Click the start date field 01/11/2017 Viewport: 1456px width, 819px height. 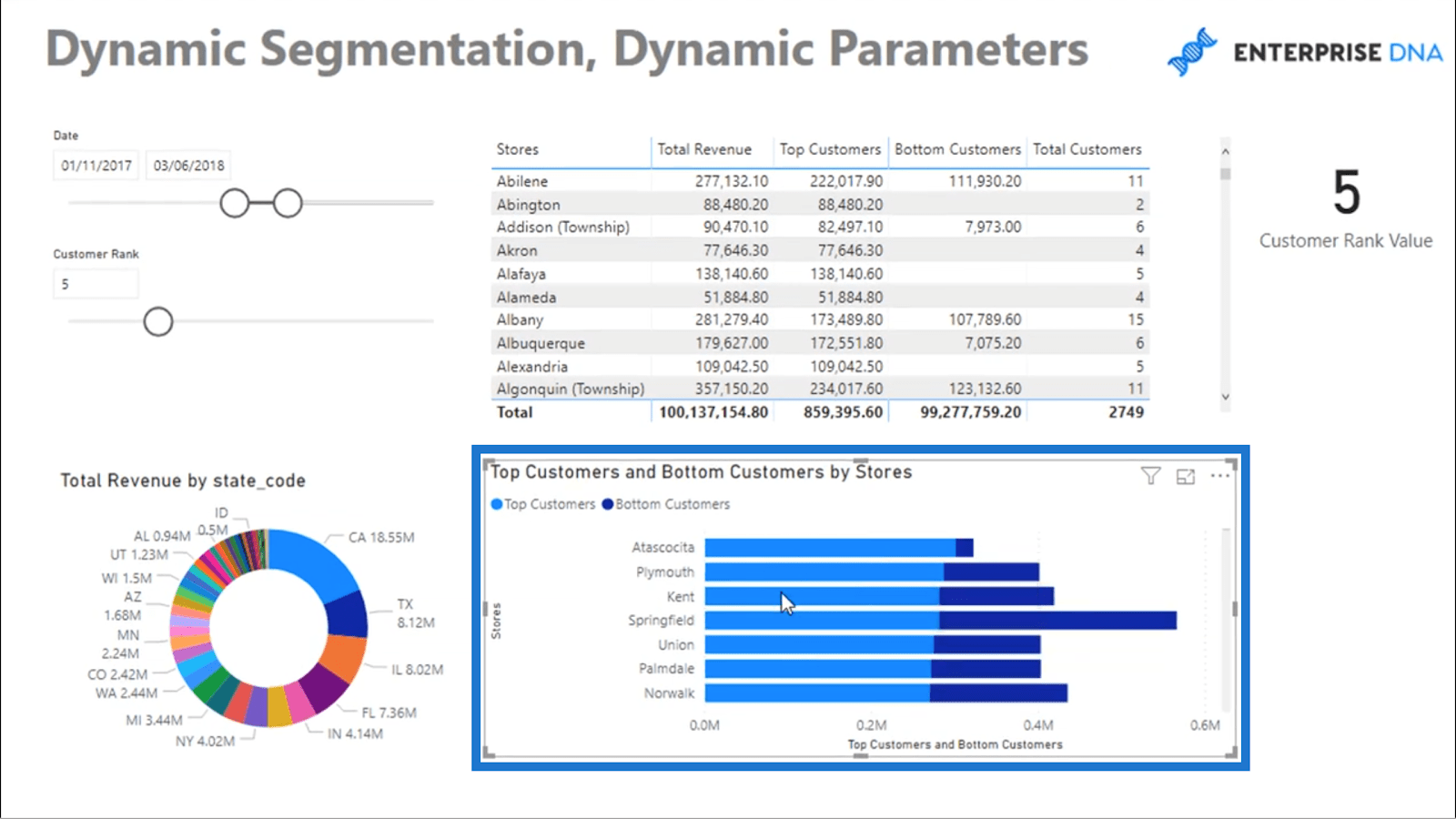(x=96, y=166)
